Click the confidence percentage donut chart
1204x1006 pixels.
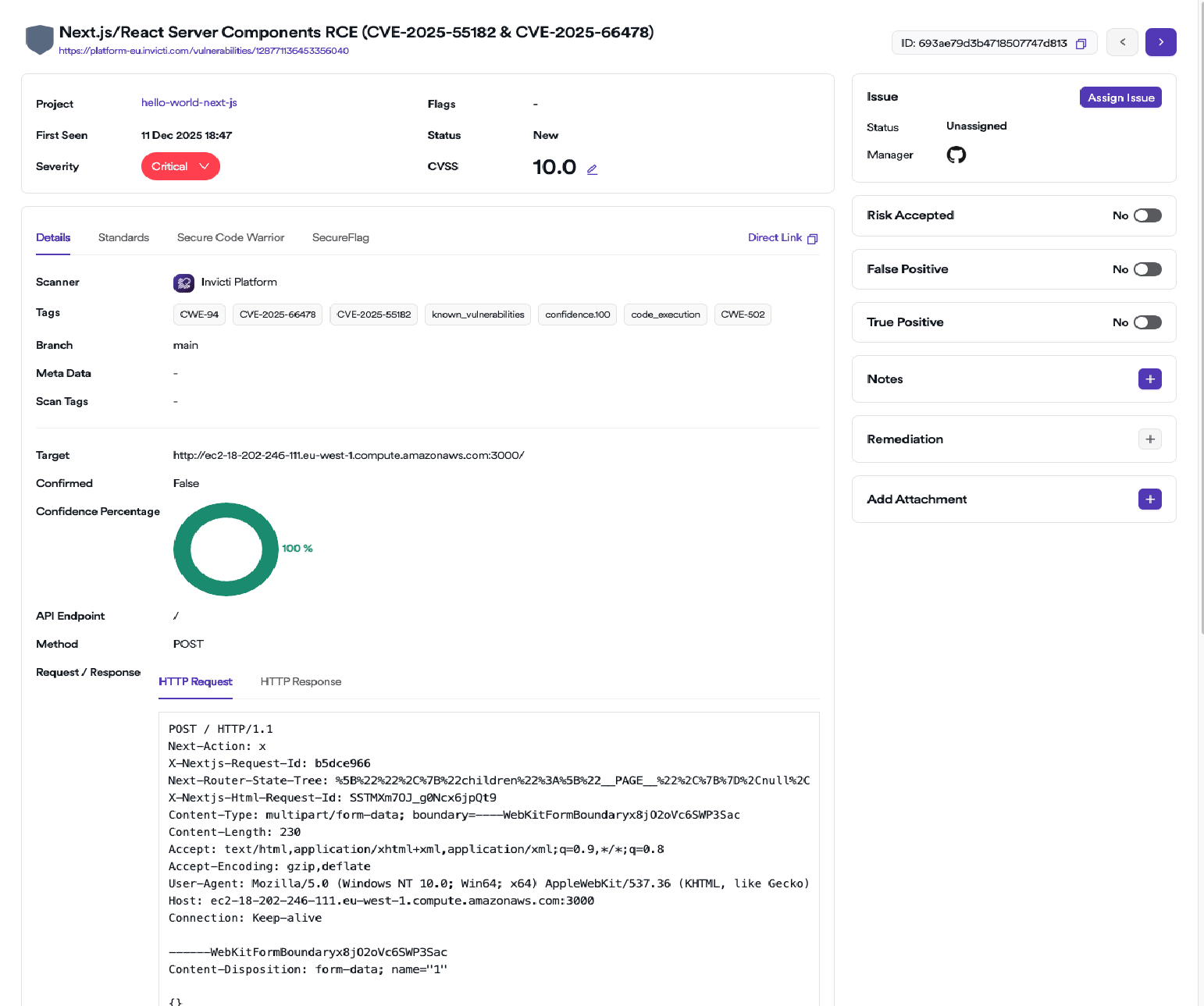coord(226,549)
